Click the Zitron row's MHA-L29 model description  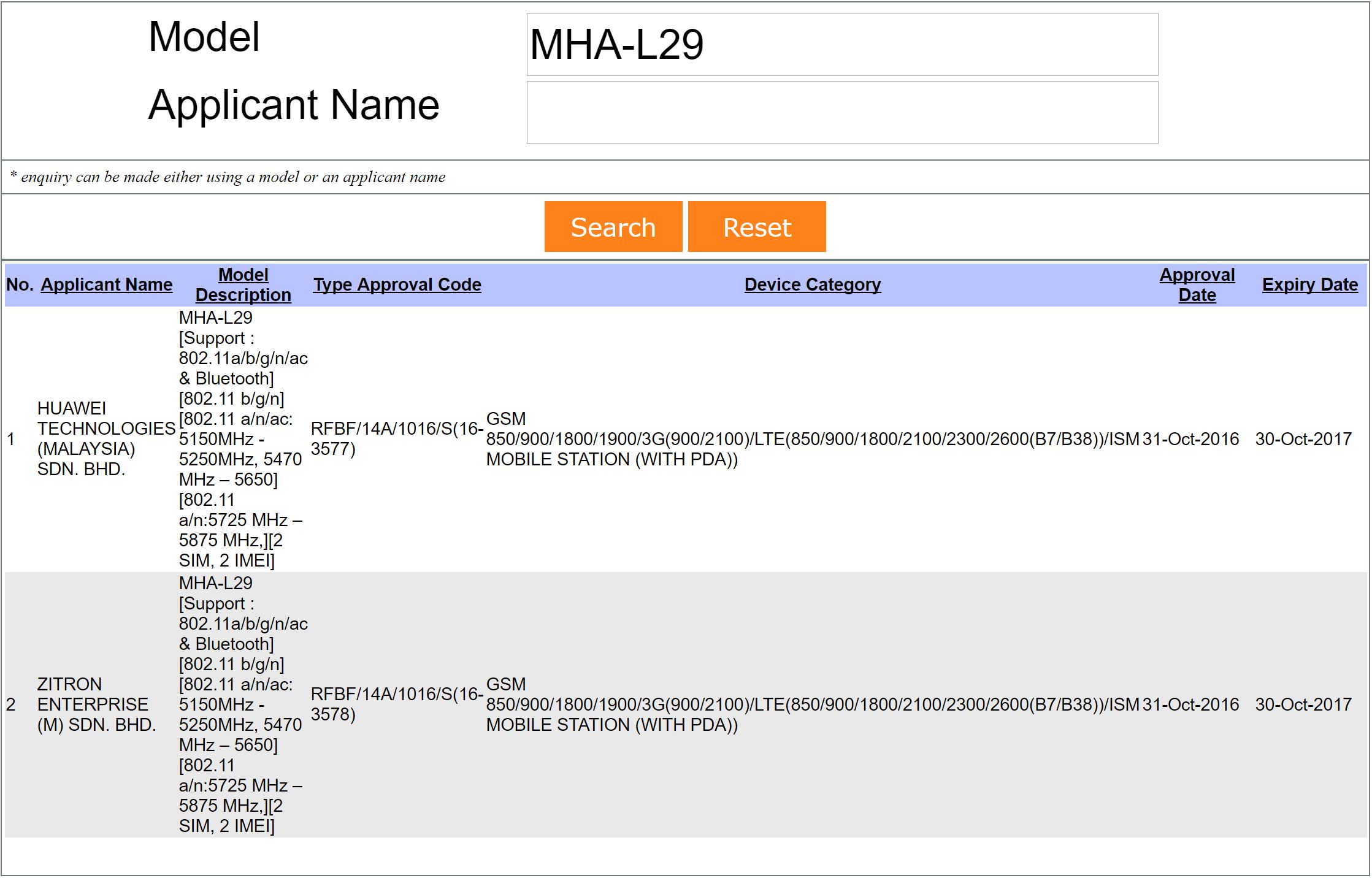(243, 704)
